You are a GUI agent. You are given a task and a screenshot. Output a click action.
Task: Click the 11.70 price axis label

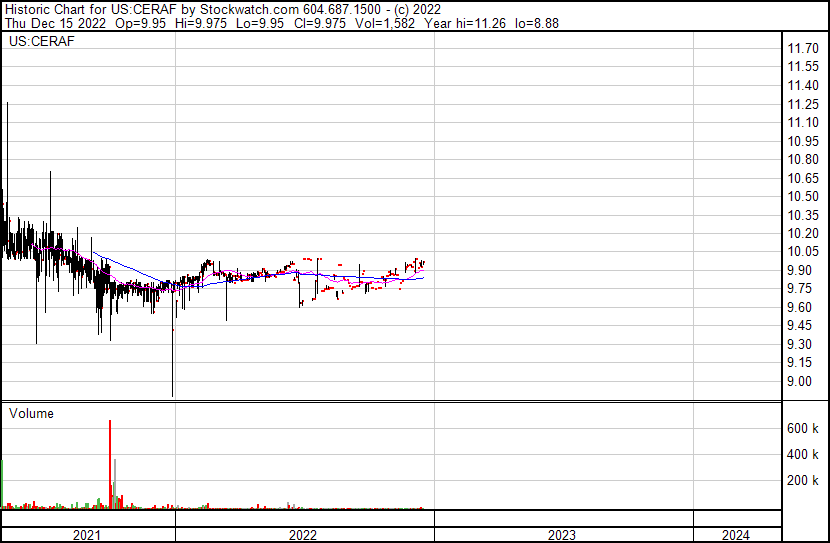[804, 48]
